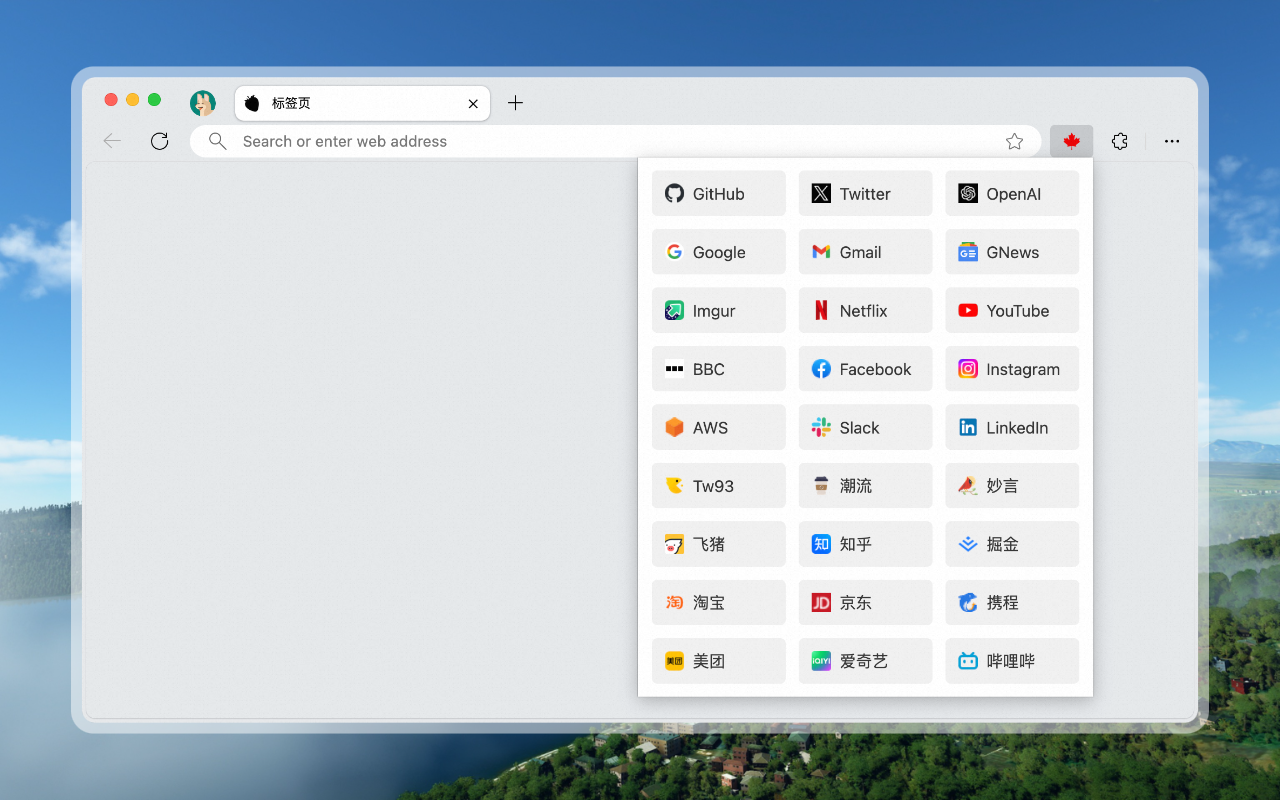Close the 标签页 tab
Viewport: 1280px width, 800px height.
tap(473, 104)
